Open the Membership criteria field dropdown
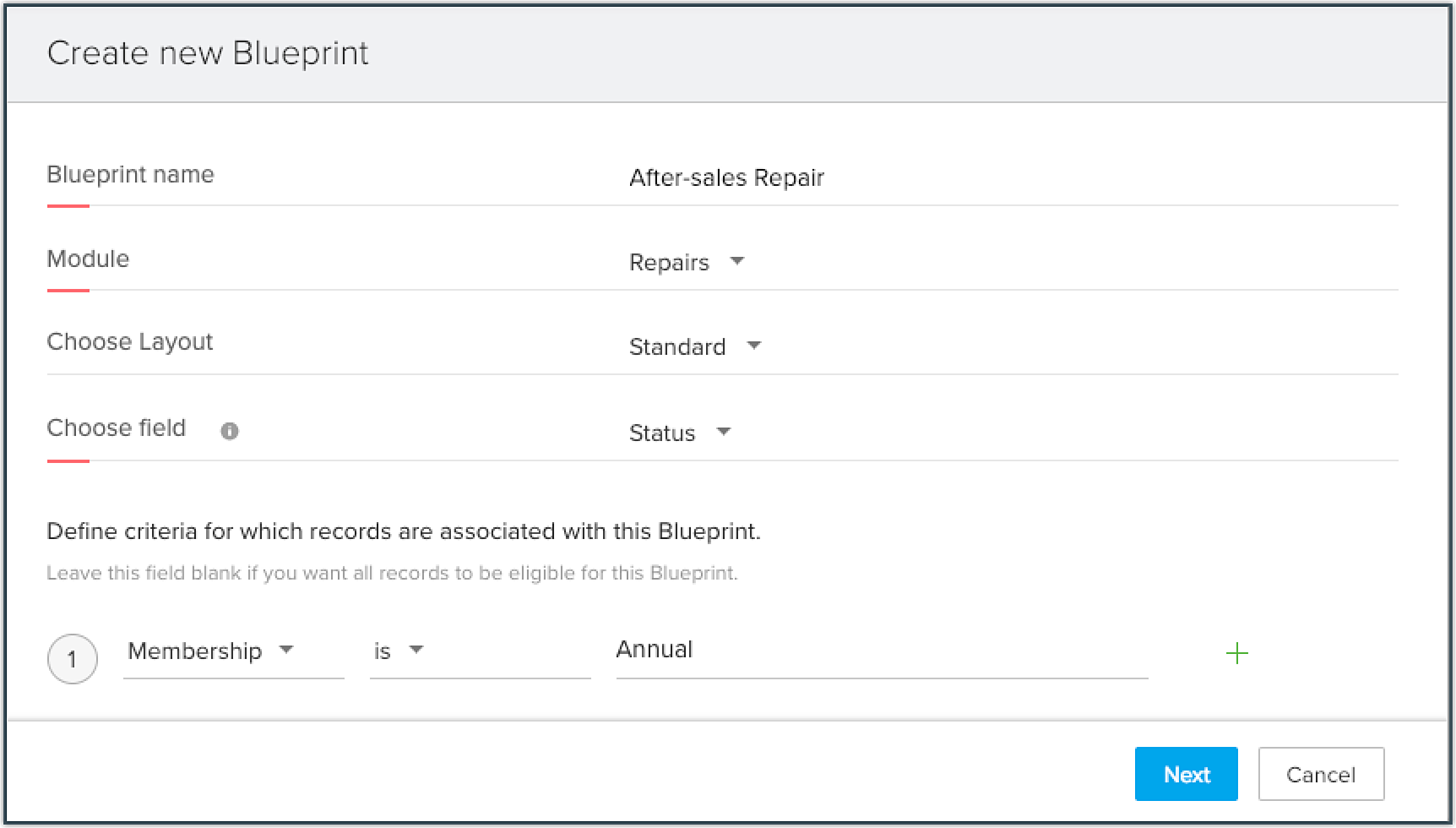Viewport: 1456px width, 828px height. point(196,651)
